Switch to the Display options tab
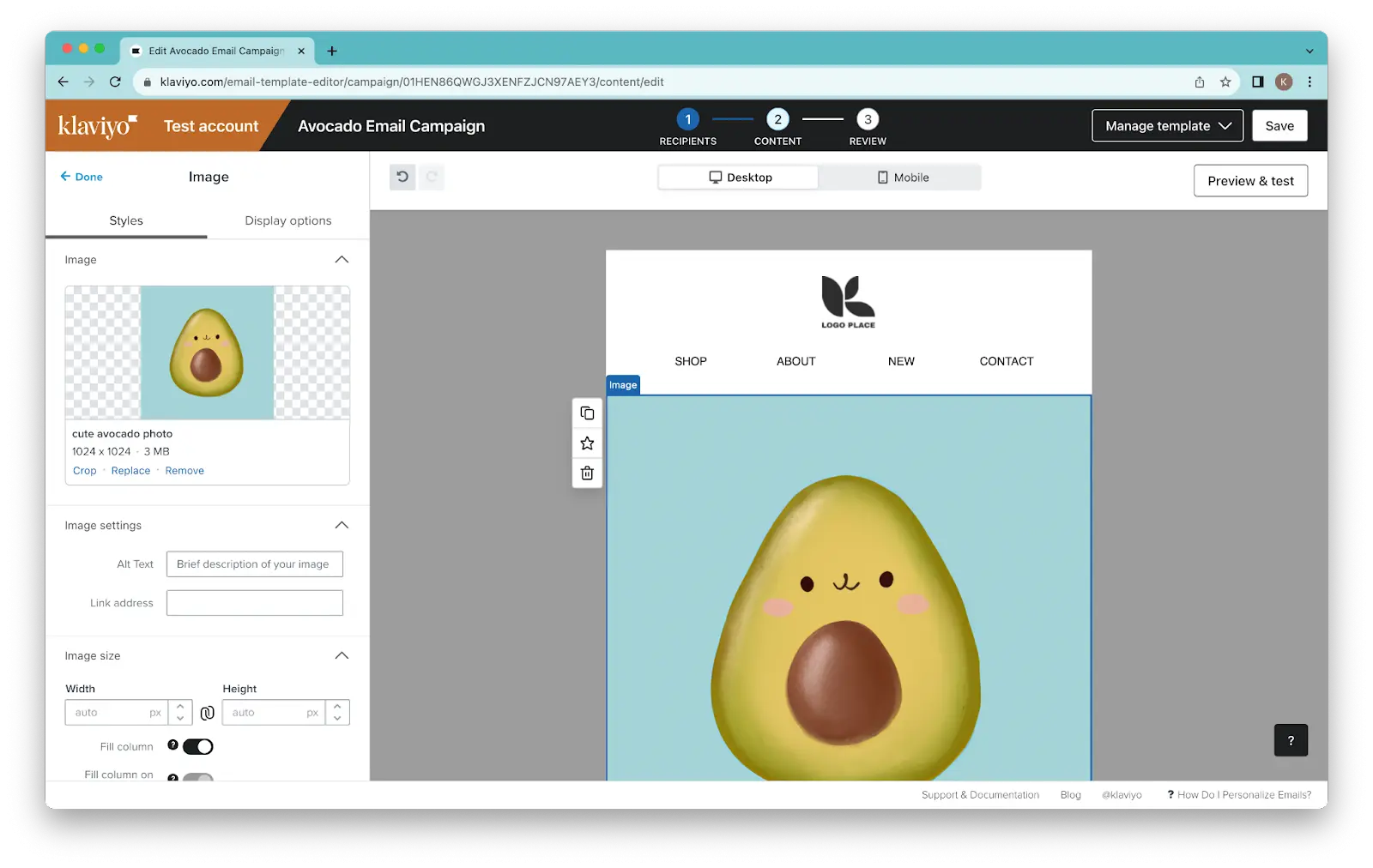The image size is (1373, 868). click(287, 220)
